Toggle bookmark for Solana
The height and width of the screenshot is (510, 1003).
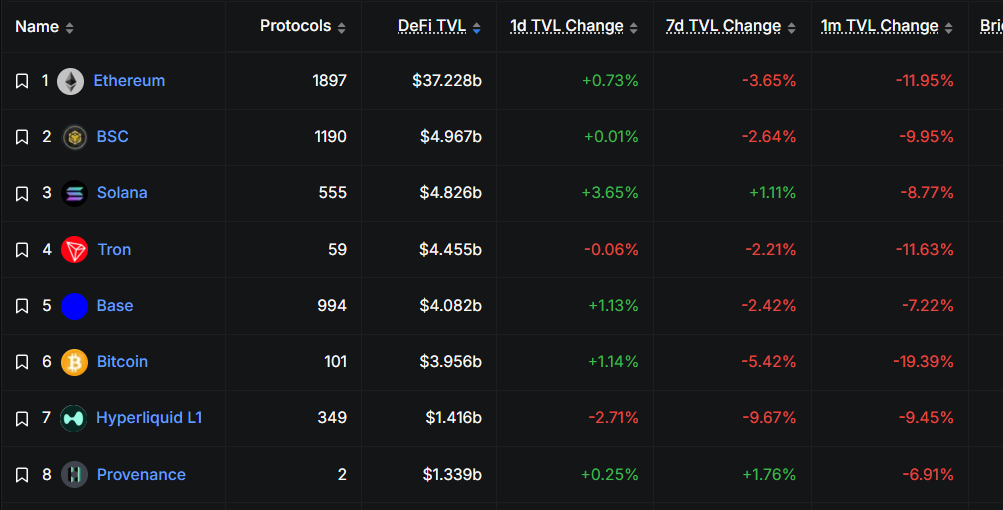[x=22, y=193]
